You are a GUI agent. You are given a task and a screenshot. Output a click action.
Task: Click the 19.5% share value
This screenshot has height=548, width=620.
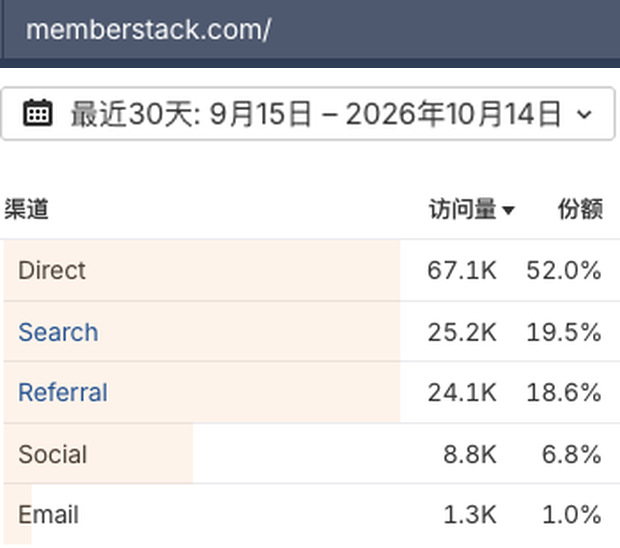[564, 332]
